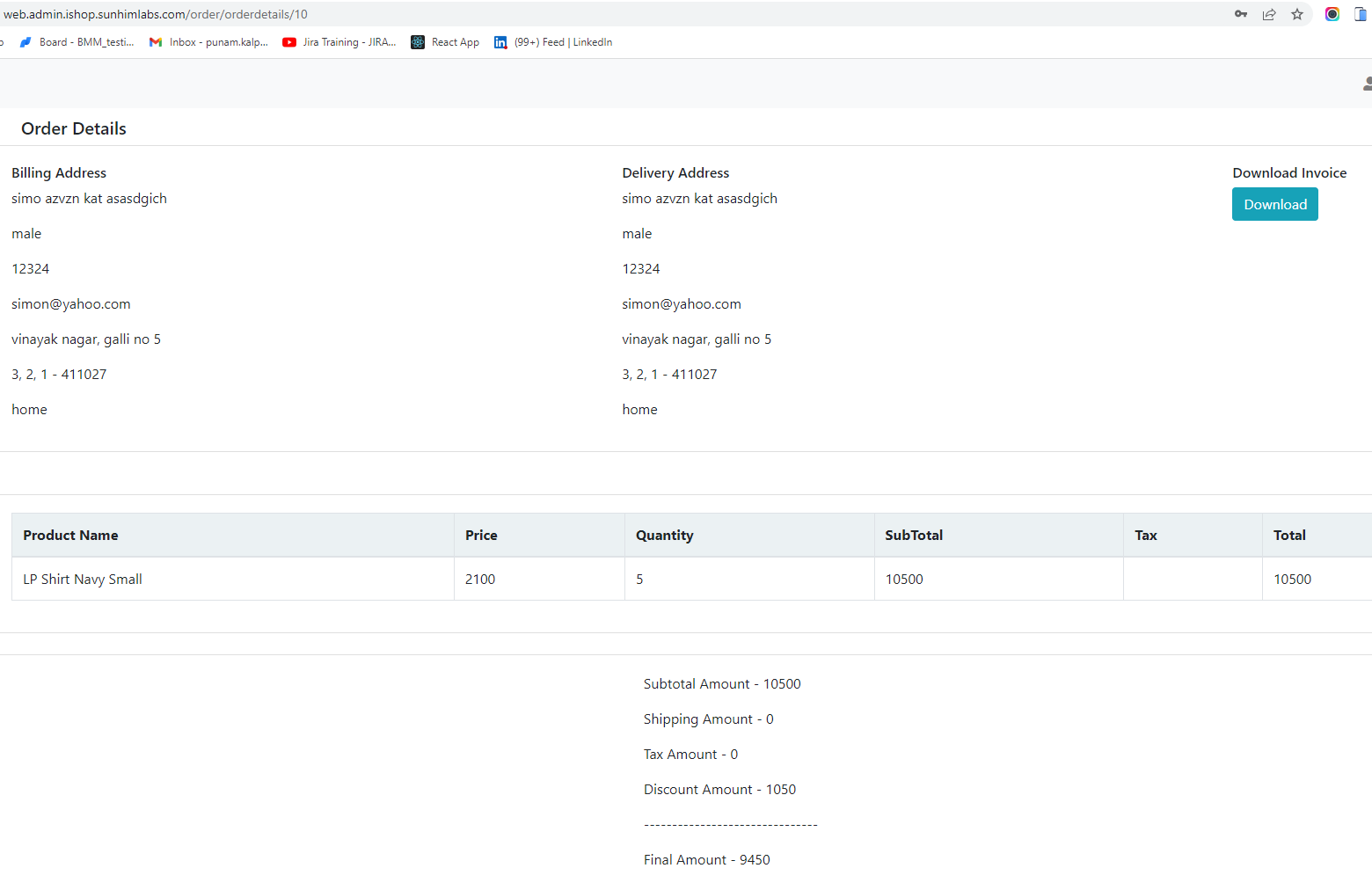The image size is (1372, 890).
Task: Select delivery email simon@yahoo.com
Action: [682, 304]
